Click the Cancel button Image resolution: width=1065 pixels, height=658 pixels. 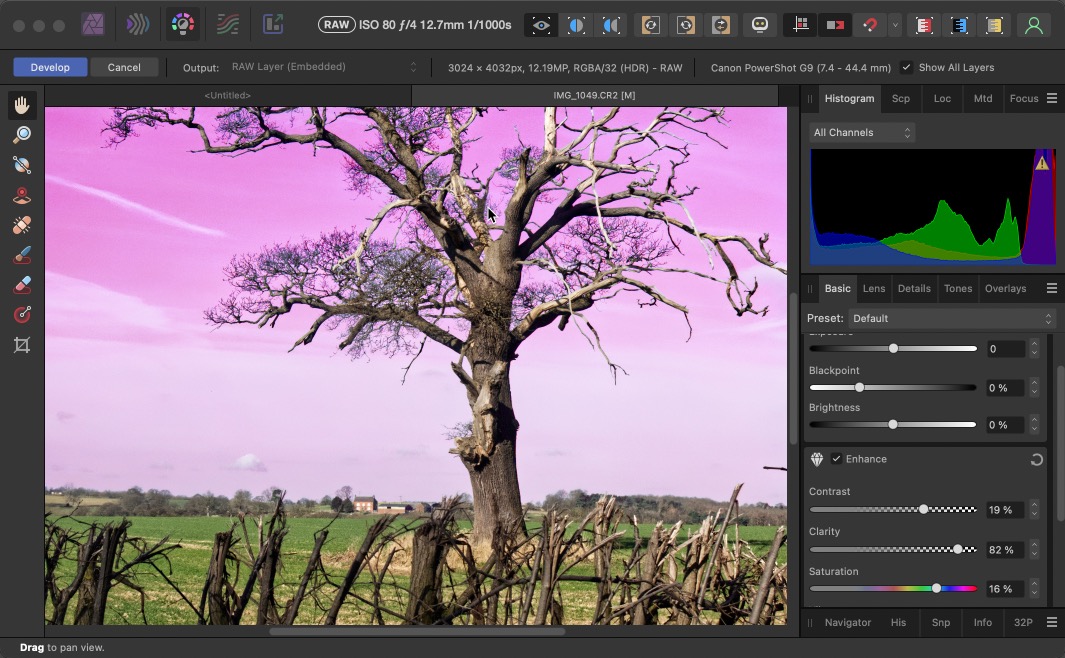pos(124,67)
